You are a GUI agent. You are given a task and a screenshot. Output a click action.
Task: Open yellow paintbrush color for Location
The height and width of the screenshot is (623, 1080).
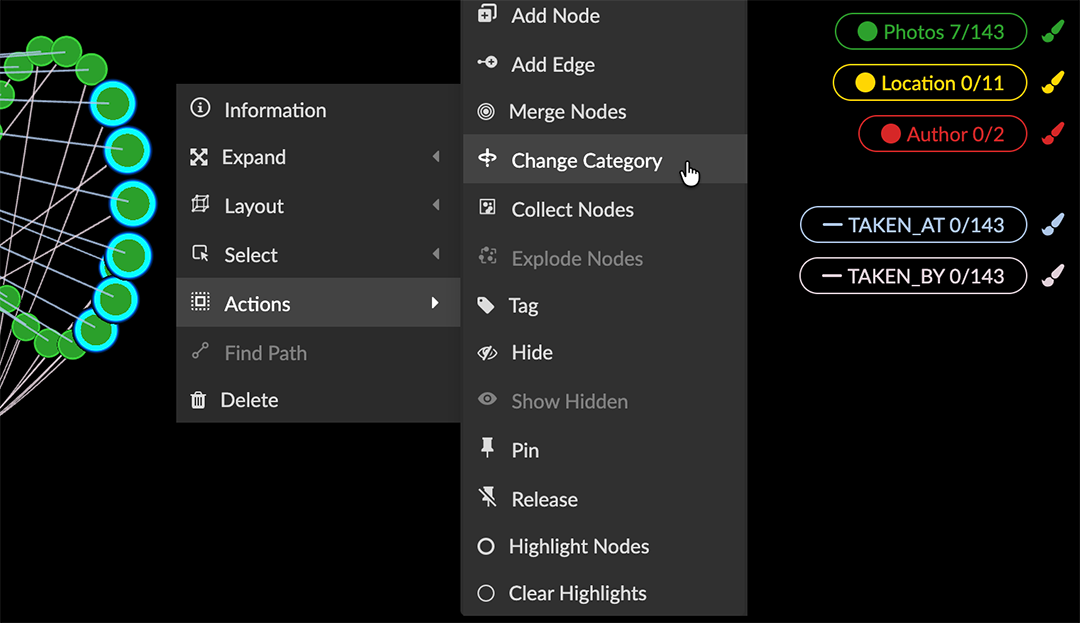coord(1052,83)
